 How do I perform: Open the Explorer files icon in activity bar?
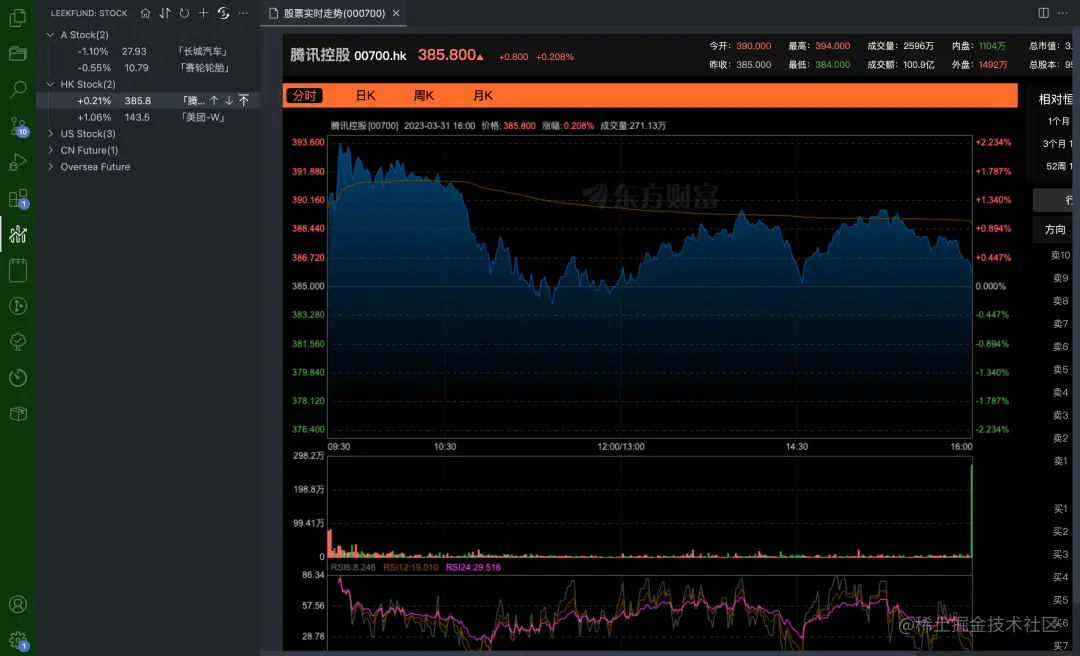pyautogui.click(x=18, y=18)
